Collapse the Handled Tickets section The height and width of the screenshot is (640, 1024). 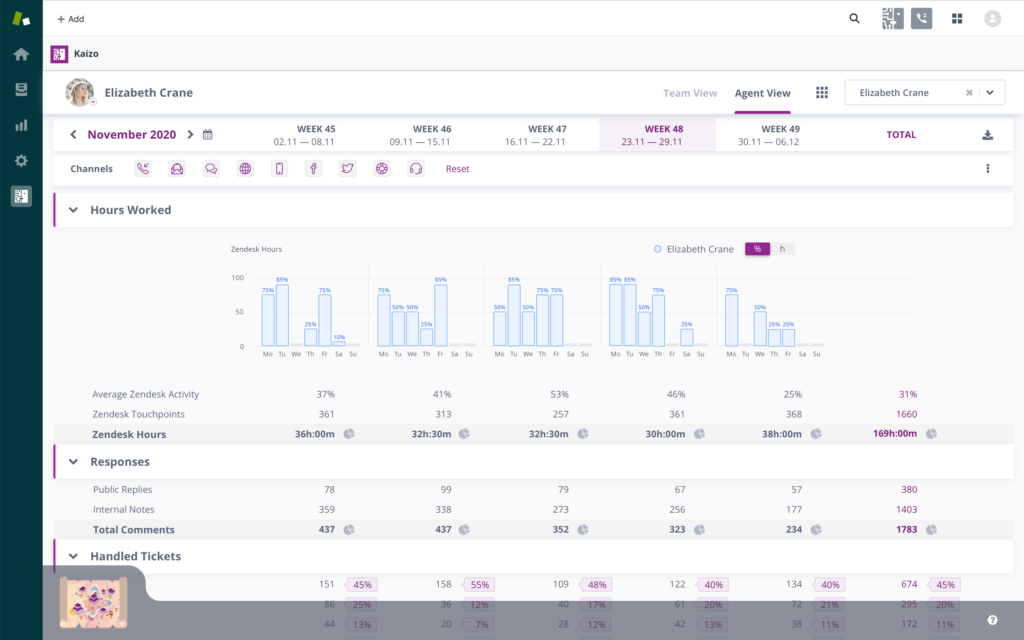click(x=73, y=556)
